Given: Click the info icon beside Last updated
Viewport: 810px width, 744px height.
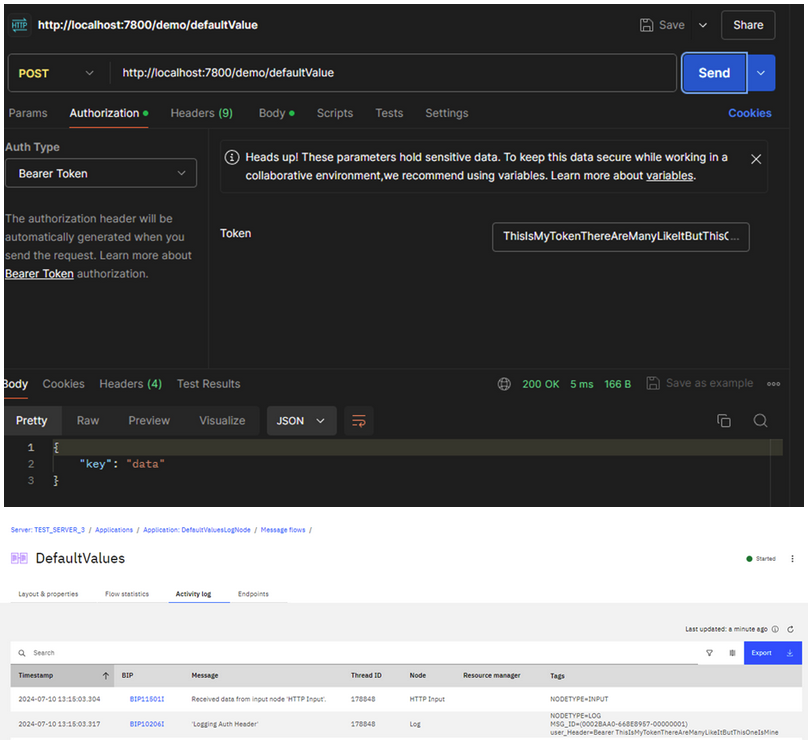Looking at the screenshot, I should tap(775, 629).
